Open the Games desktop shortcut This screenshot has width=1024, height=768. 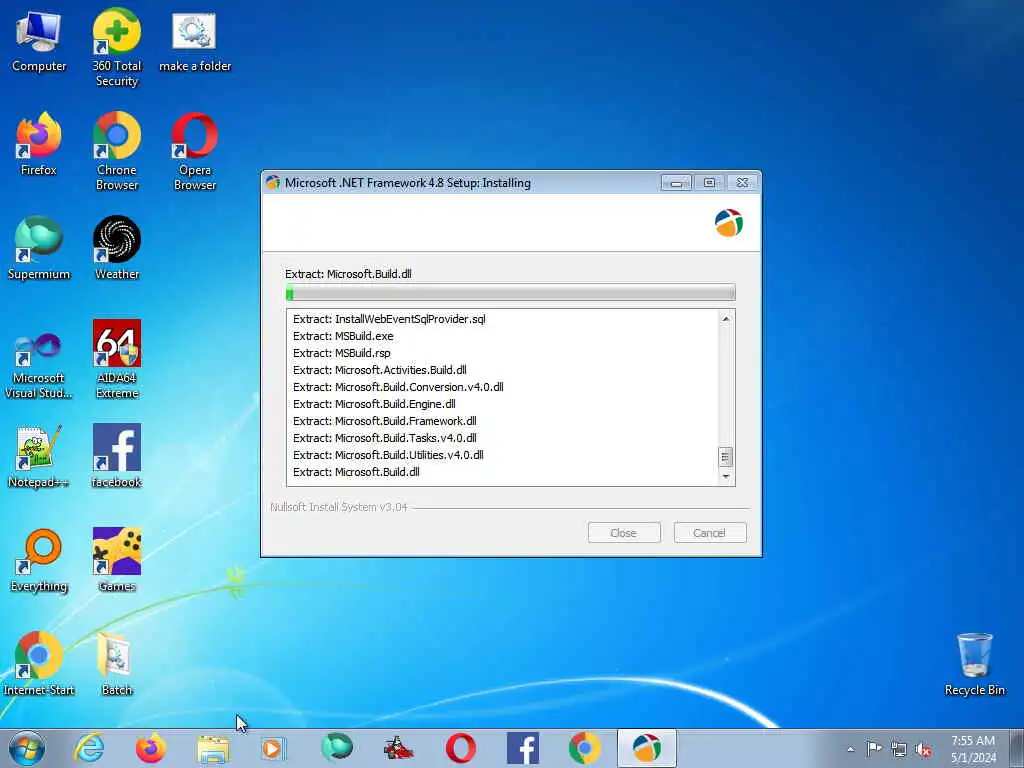click(x=117, y=560)
